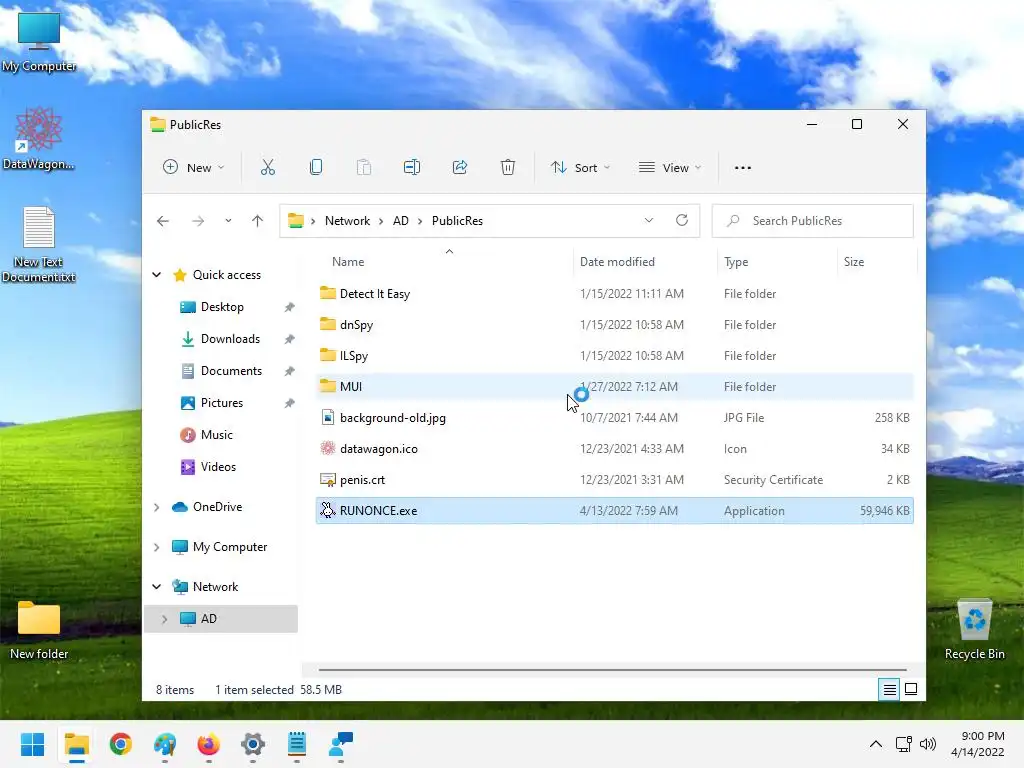Open Notepad icon in taskbar
The height and width of the screenshot is (768, 1024).
(296, 744)
